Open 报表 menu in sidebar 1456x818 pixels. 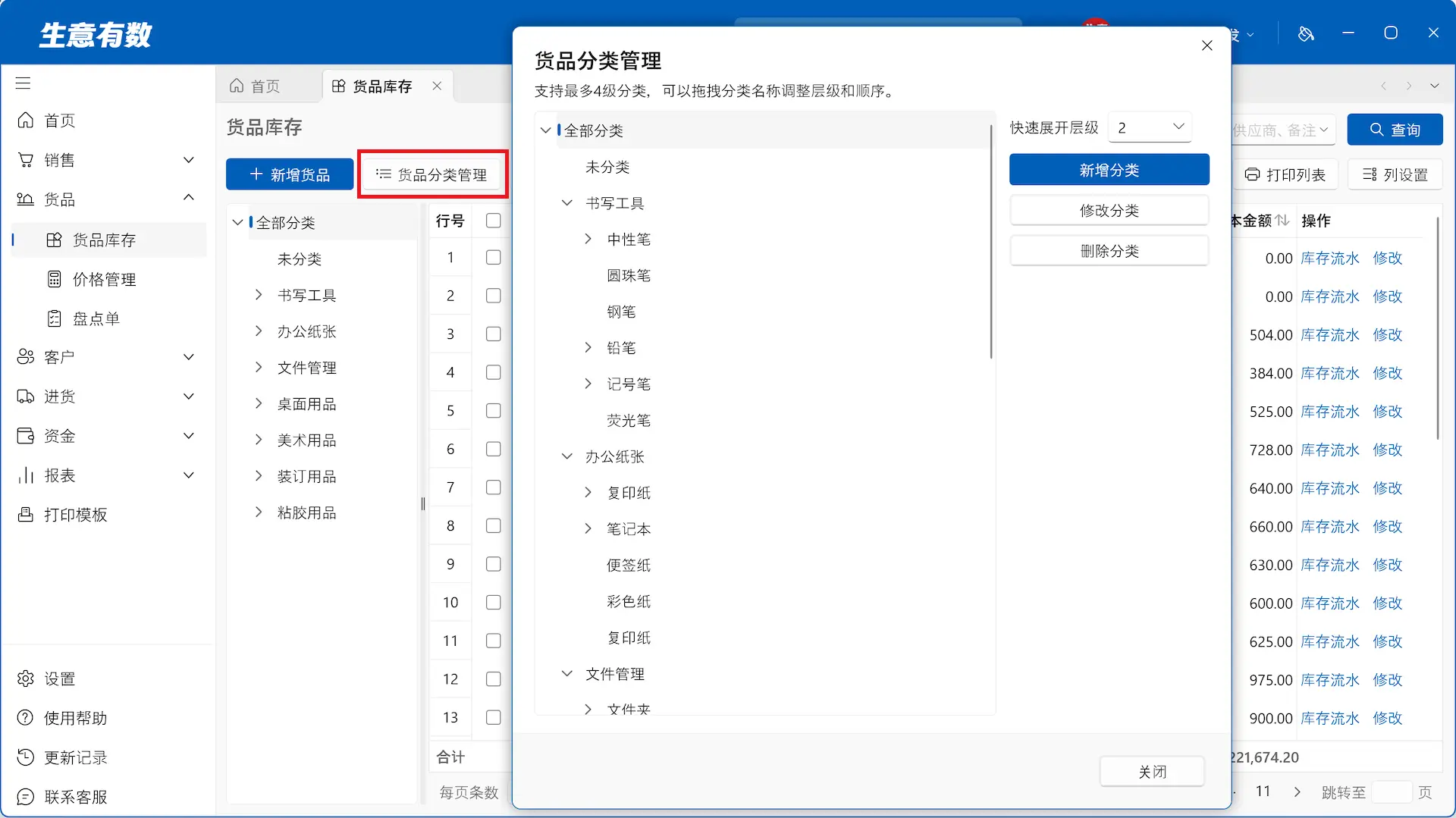(x=106, y=475)
